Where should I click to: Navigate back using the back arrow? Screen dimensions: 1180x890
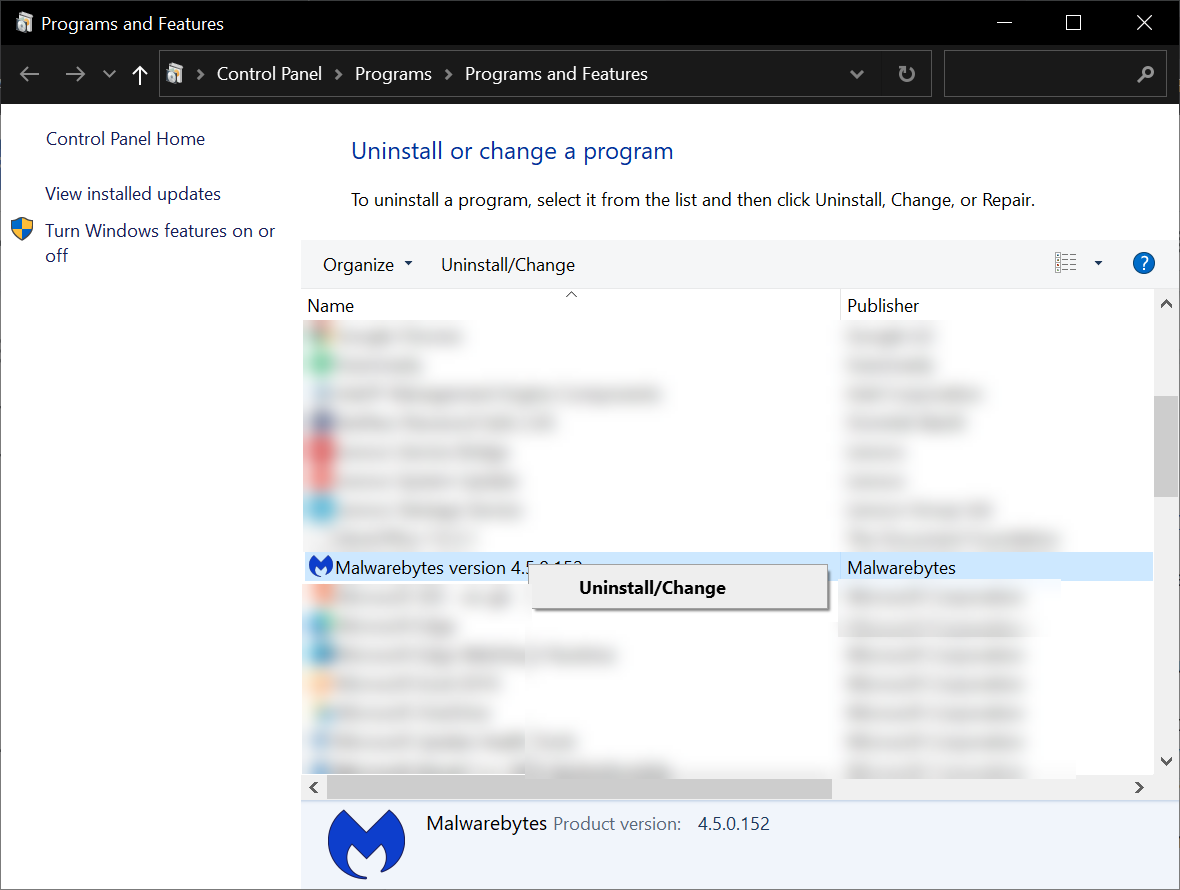[28, 73]
